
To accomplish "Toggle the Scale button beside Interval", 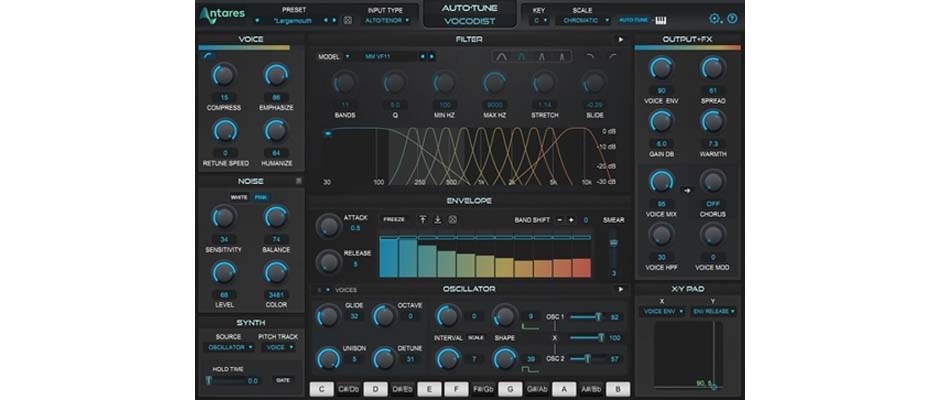I will tap(475, 338).
